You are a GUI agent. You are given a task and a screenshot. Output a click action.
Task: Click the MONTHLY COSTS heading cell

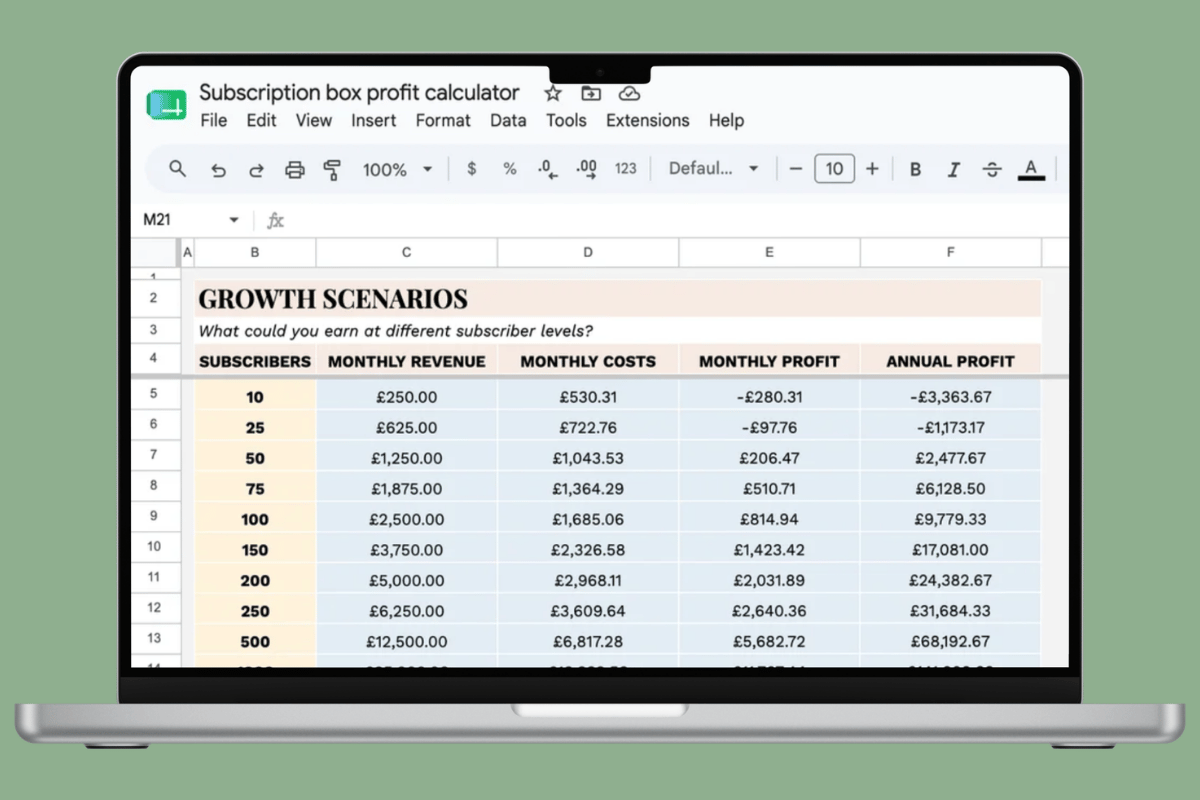point(587,361)
